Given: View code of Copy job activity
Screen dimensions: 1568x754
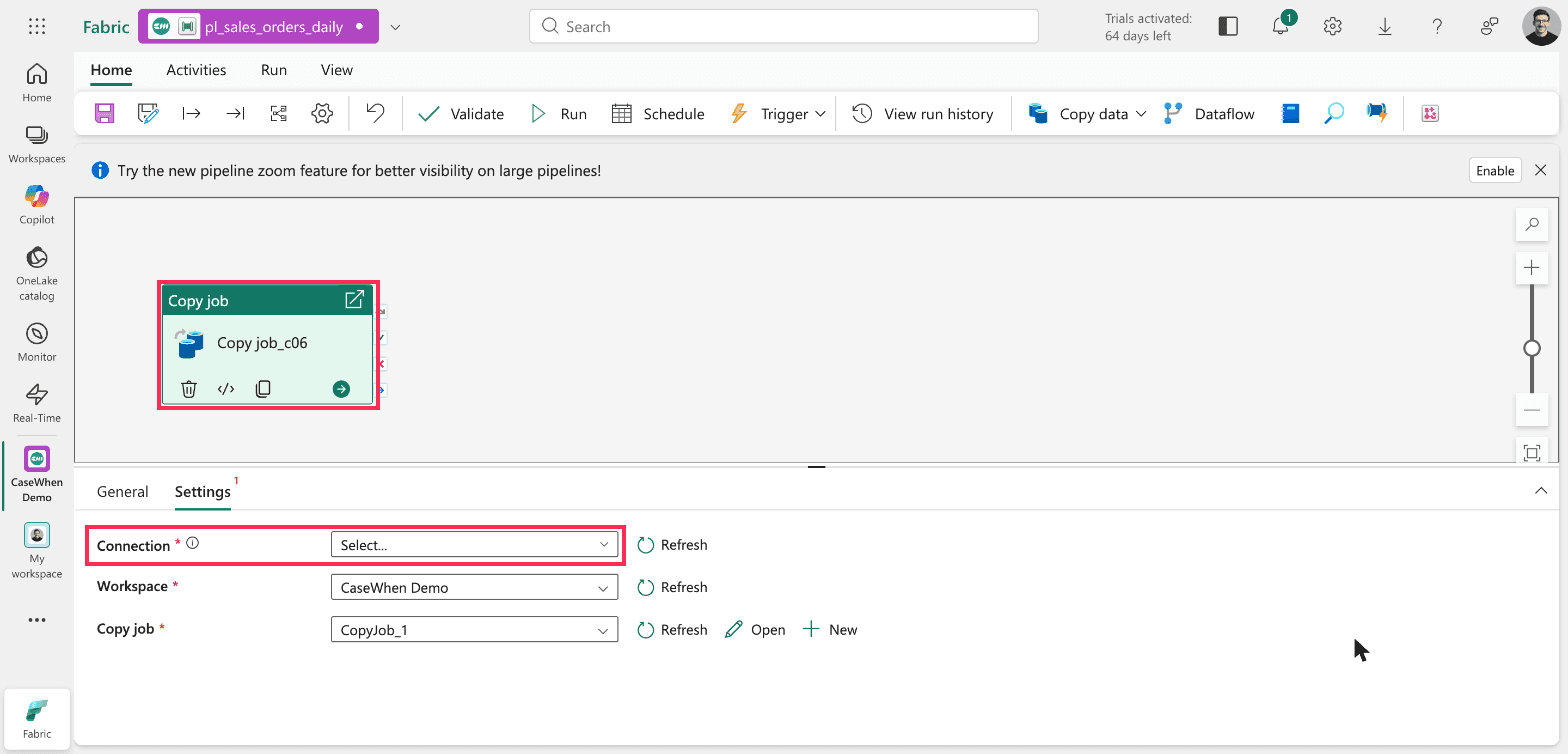Looking at the screenshot, I should coord(226,389).
